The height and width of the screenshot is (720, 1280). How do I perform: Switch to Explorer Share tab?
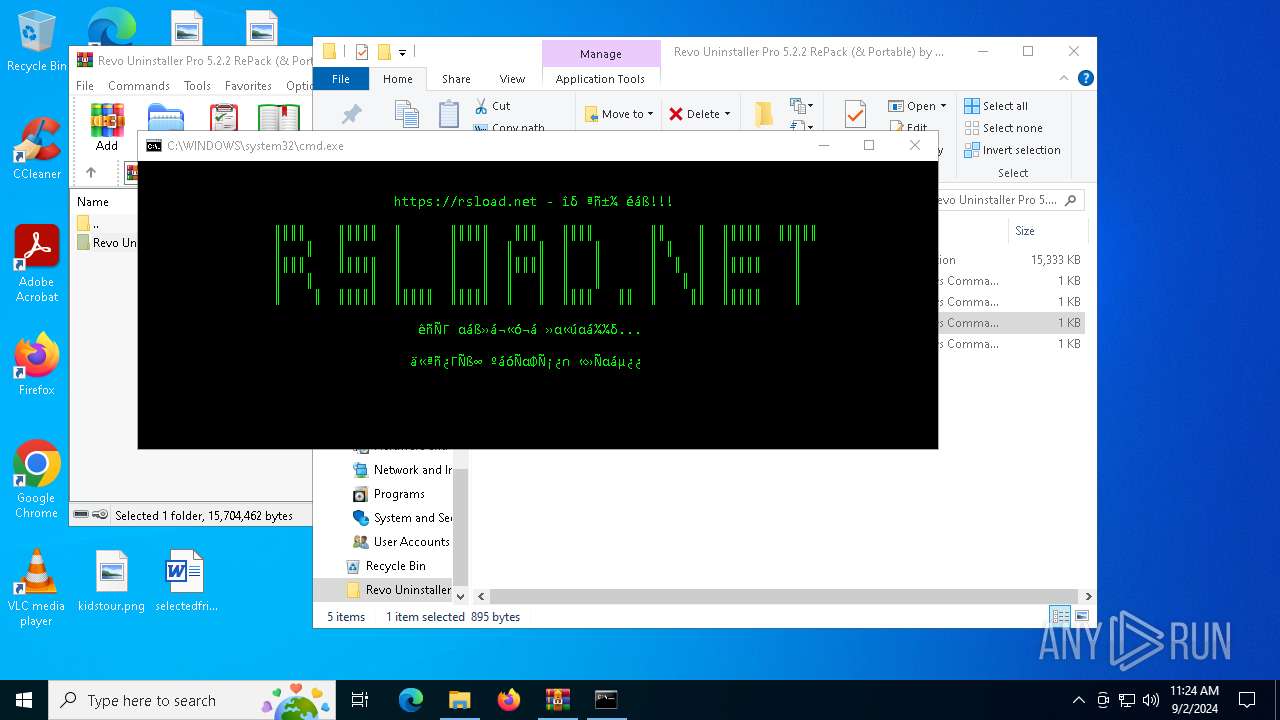(x=456, y=79)
